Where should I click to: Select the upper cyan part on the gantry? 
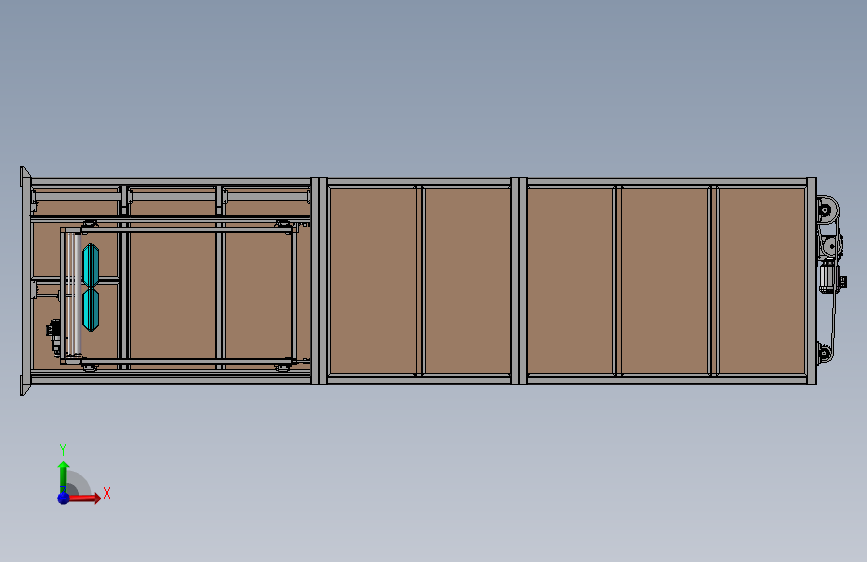(91, 265)
